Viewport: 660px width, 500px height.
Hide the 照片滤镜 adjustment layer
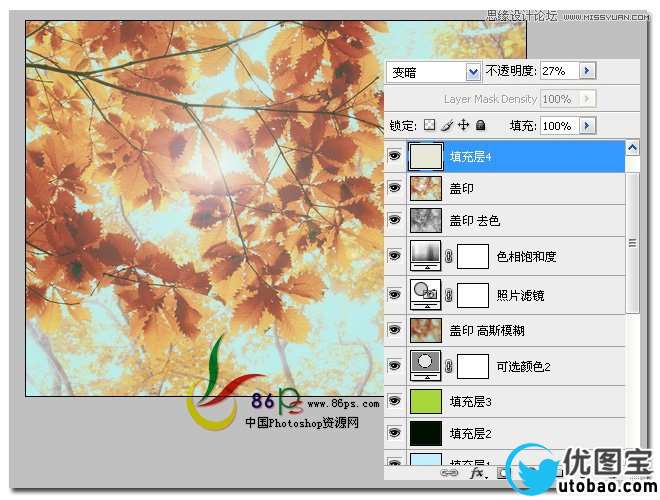(x=394, y=295)
